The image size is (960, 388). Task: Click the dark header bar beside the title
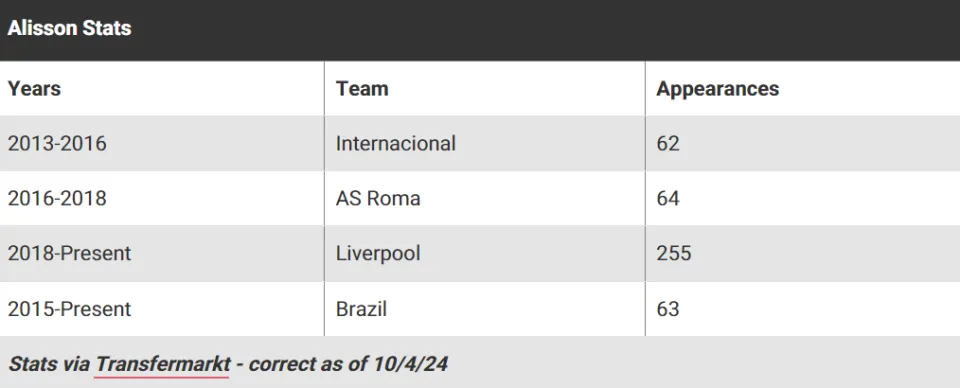coord(545,29)
